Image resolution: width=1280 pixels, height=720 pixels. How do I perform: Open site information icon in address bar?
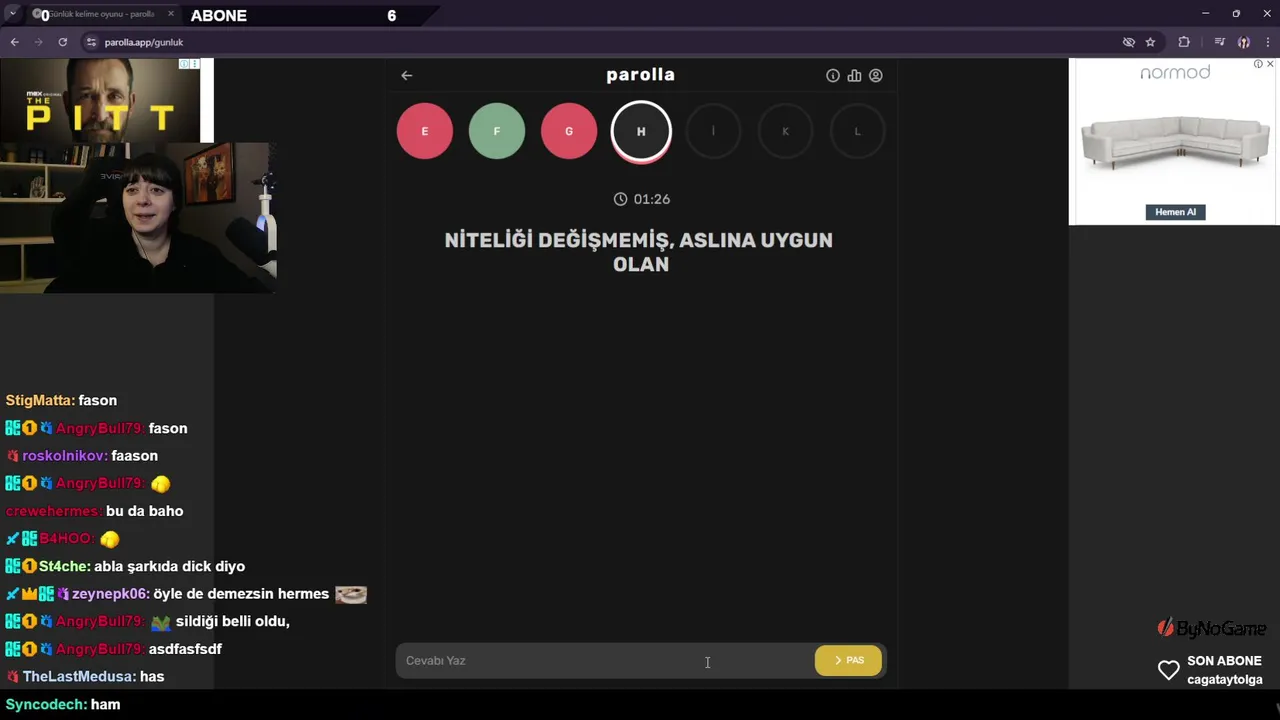91,42
